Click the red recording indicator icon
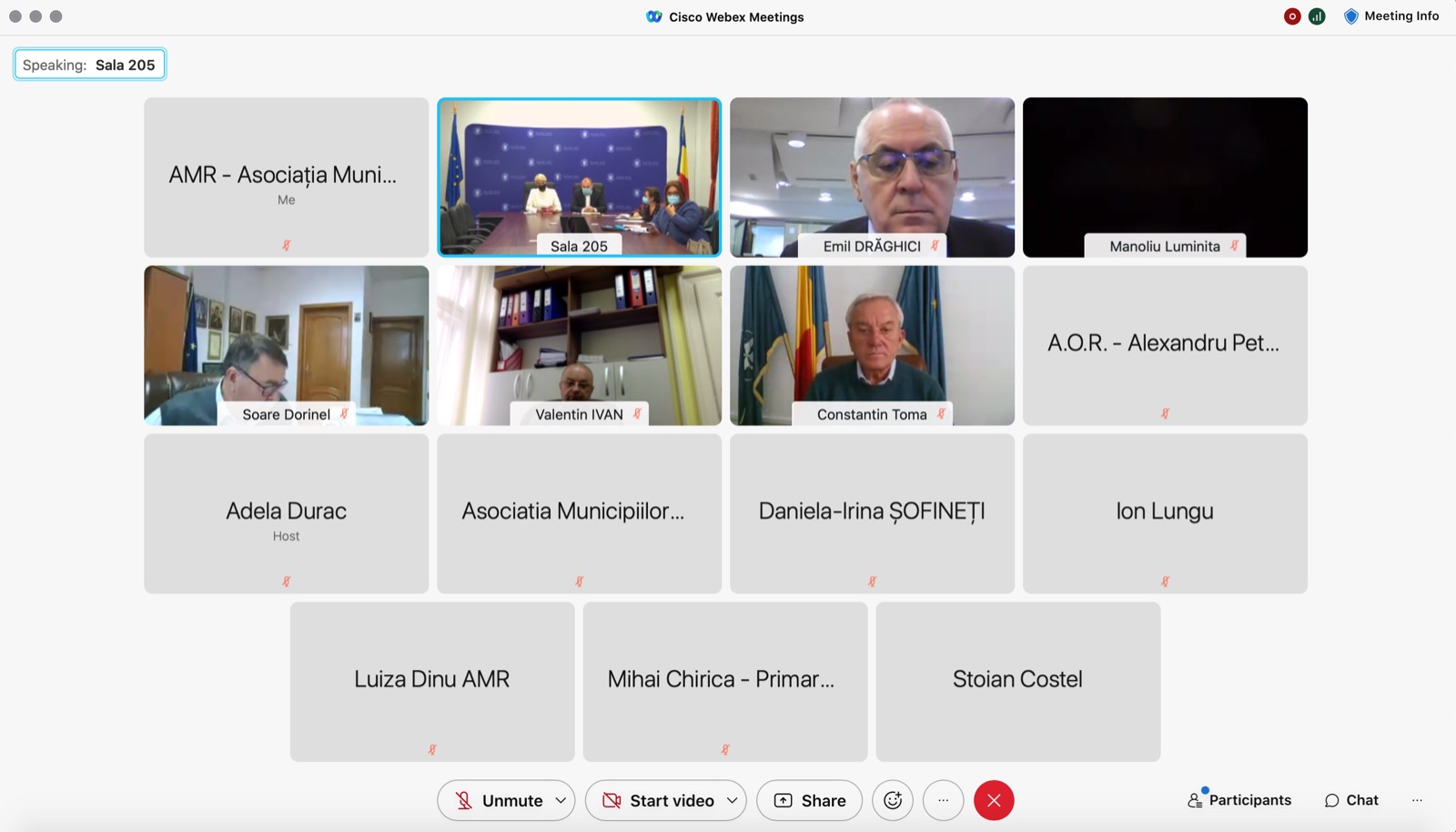This screenshot has width=1456, height=832. 1291,16
